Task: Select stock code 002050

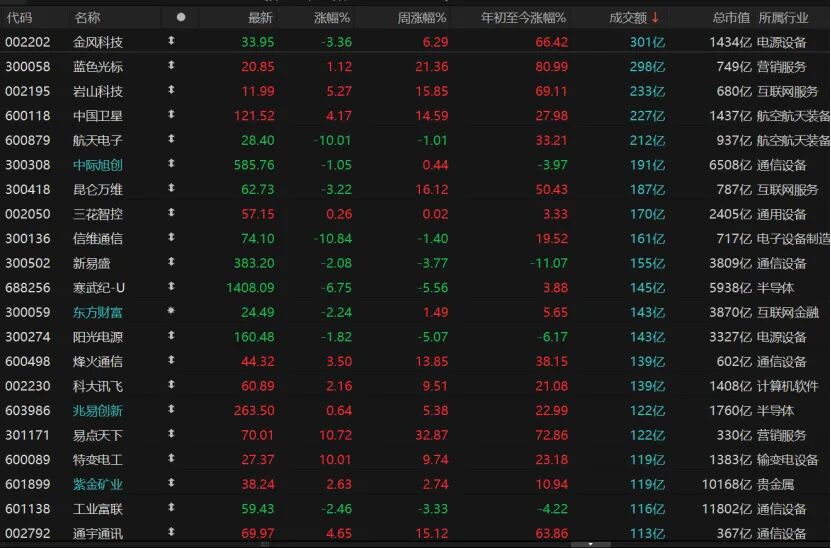Action: [28, 214]
